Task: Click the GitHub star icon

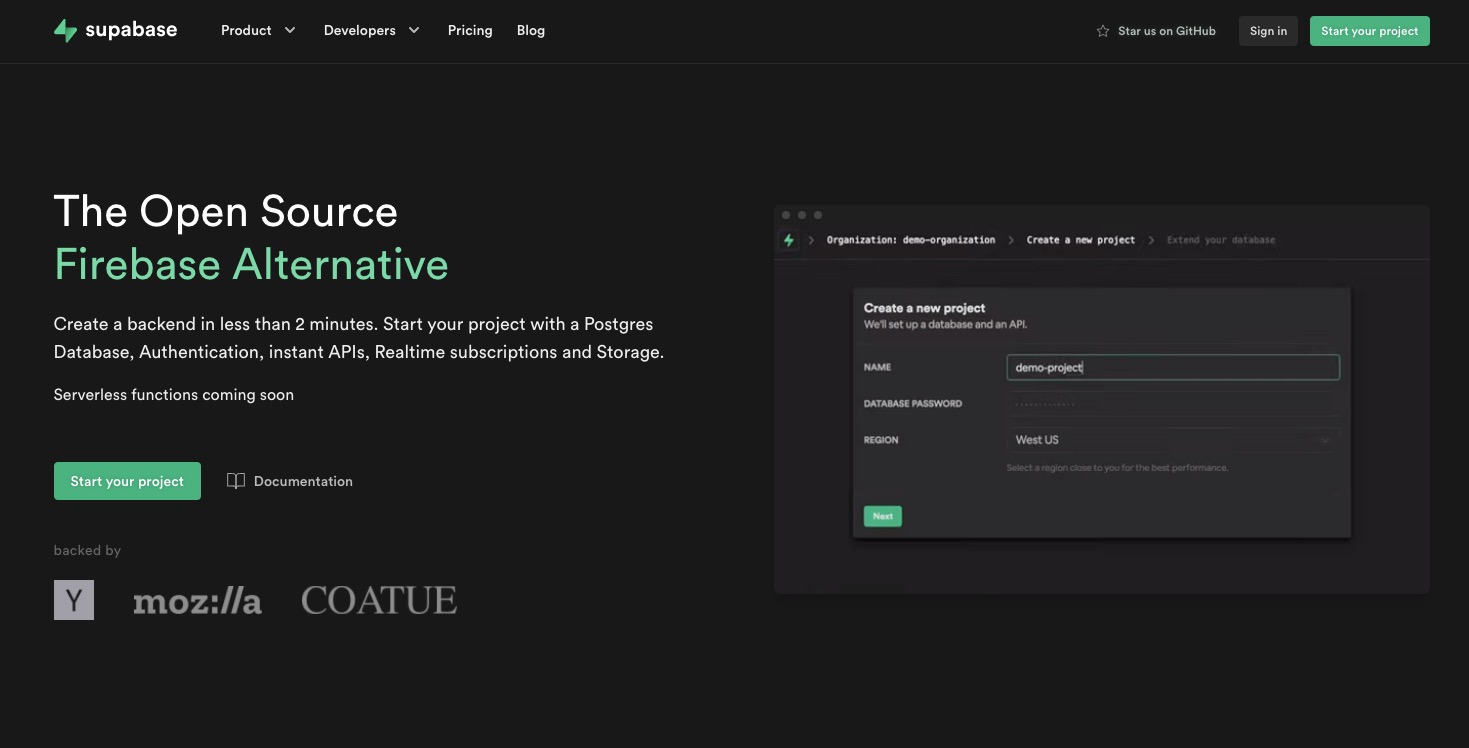Action: click(1103, 31)
